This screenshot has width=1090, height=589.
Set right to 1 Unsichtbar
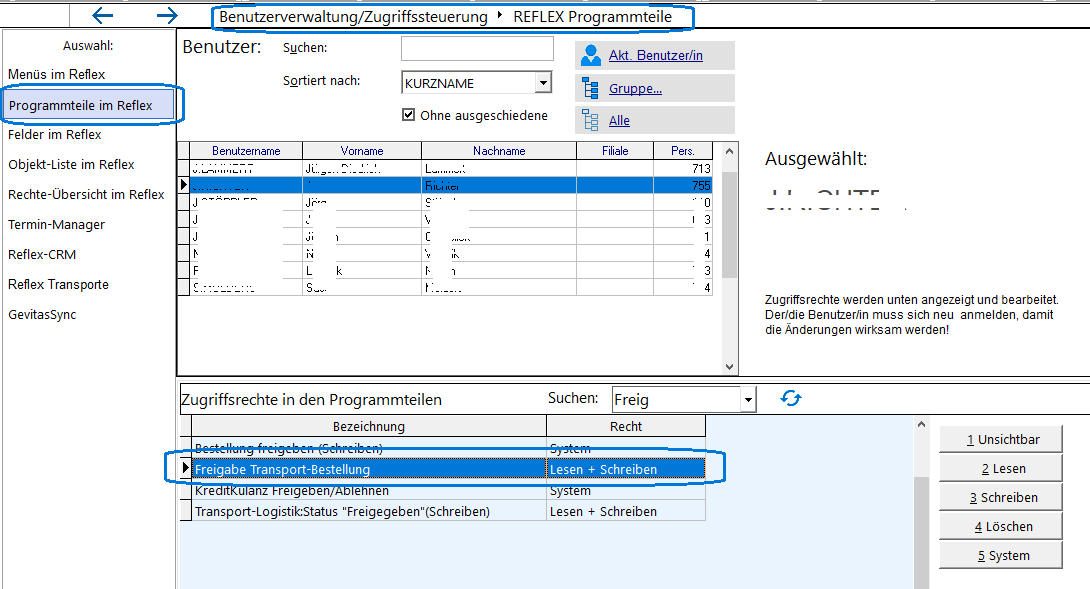[1001, 439]
